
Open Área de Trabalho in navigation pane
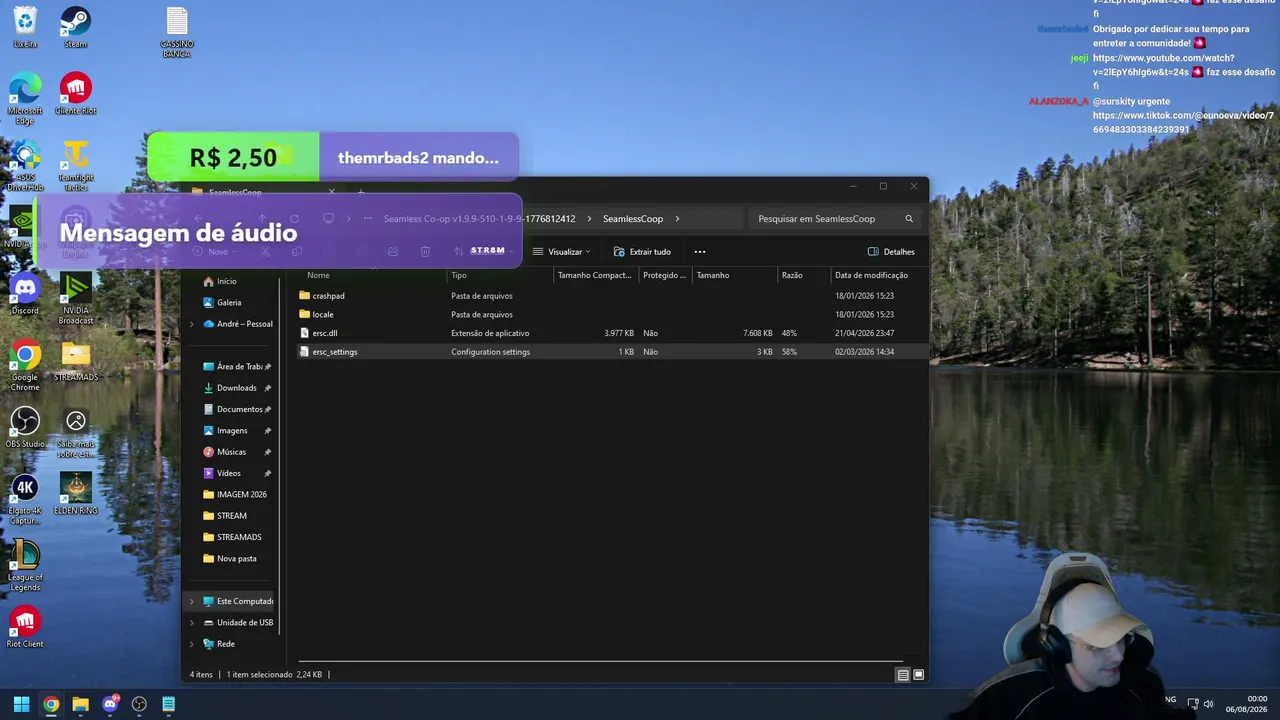240,367
